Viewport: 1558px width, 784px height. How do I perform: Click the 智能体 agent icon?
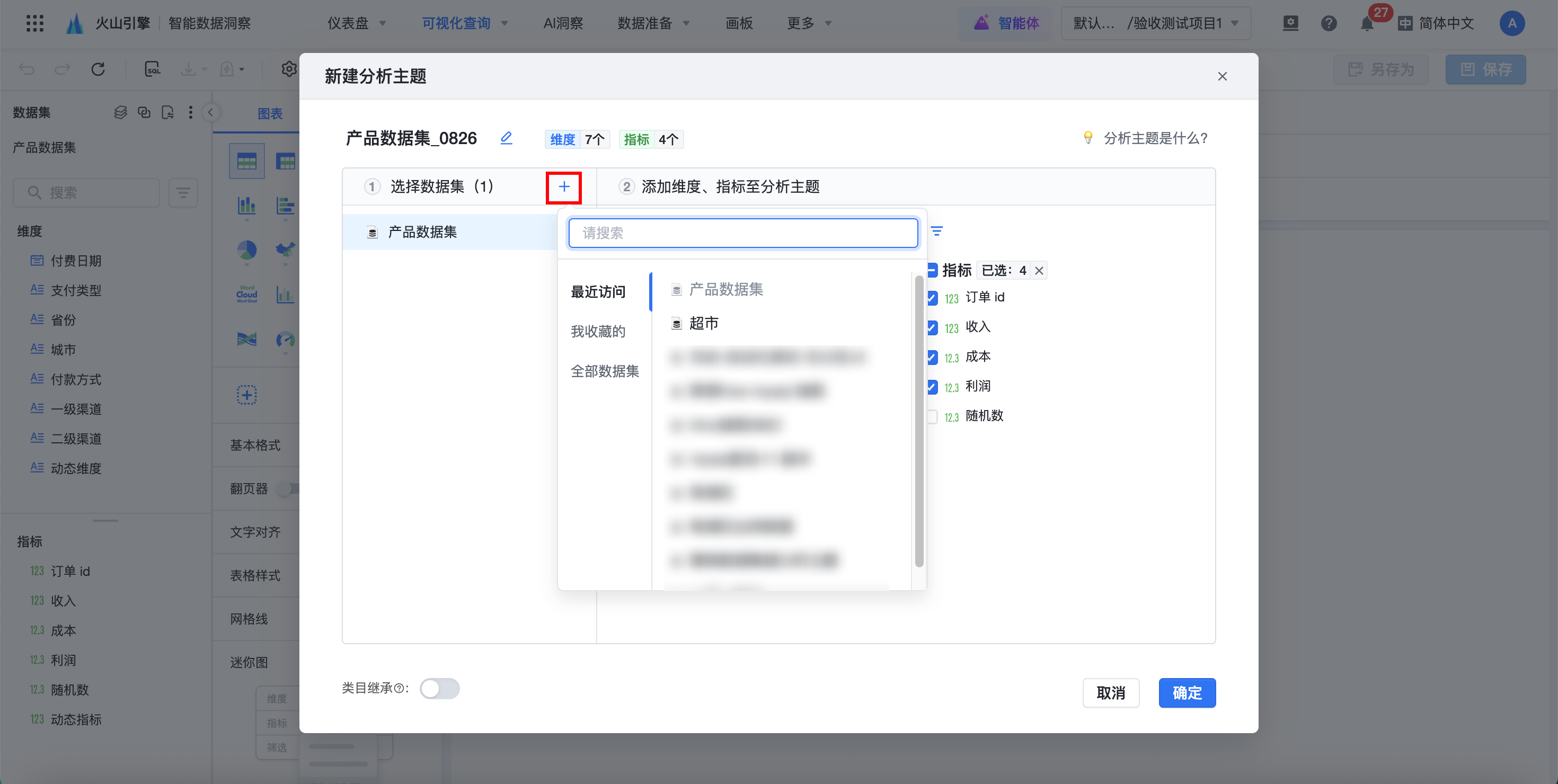[x=981, y=24]
